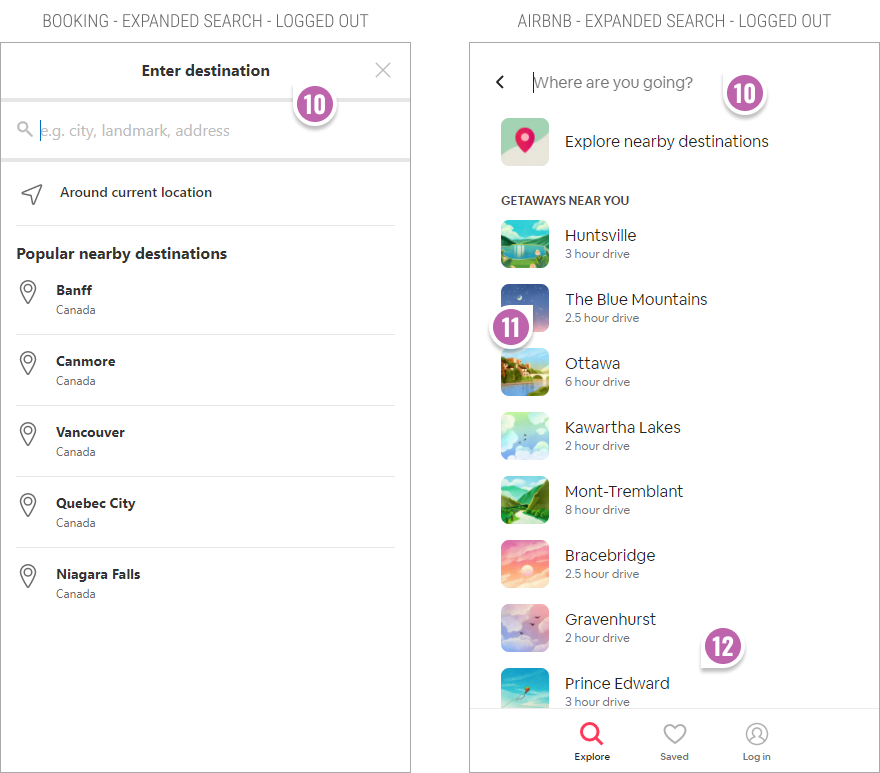Select the Around current location arrow icon
The image size is (880, 773).
31,194
